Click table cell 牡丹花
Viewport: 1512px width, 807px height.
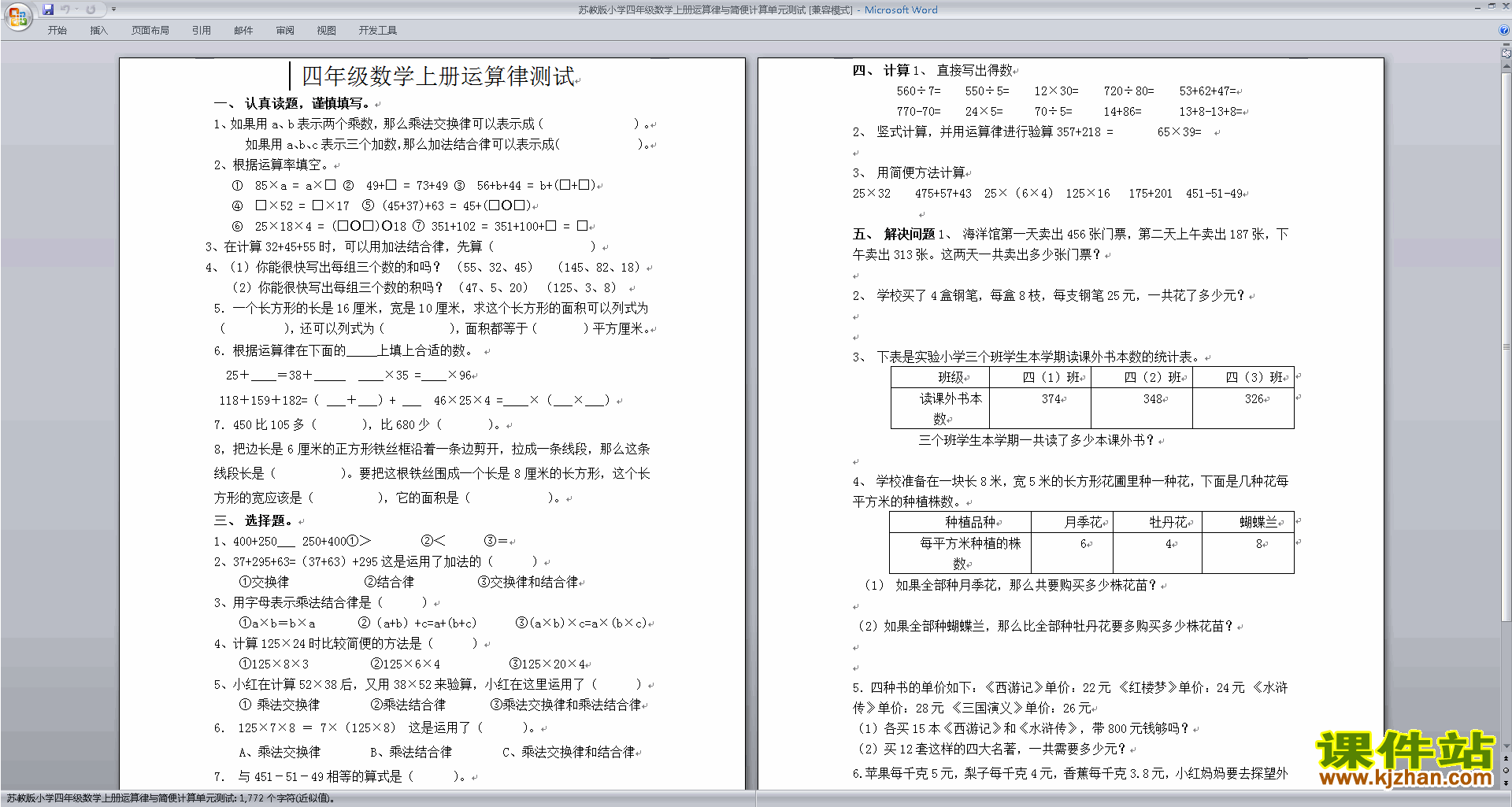(x=1157, y=522)
